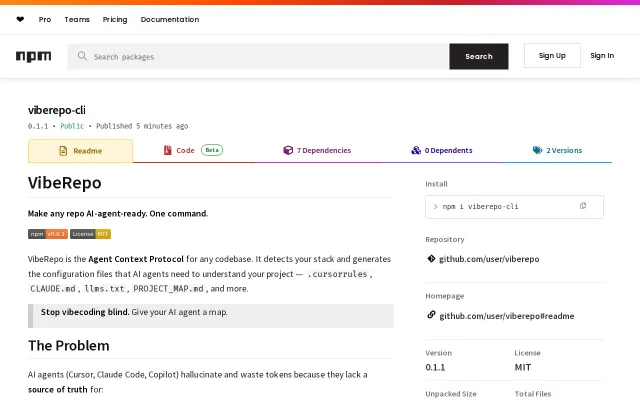This screenshot has height=400, width=640.
Task: Click The Problem section heading
Action: click(x=69, y=346)
